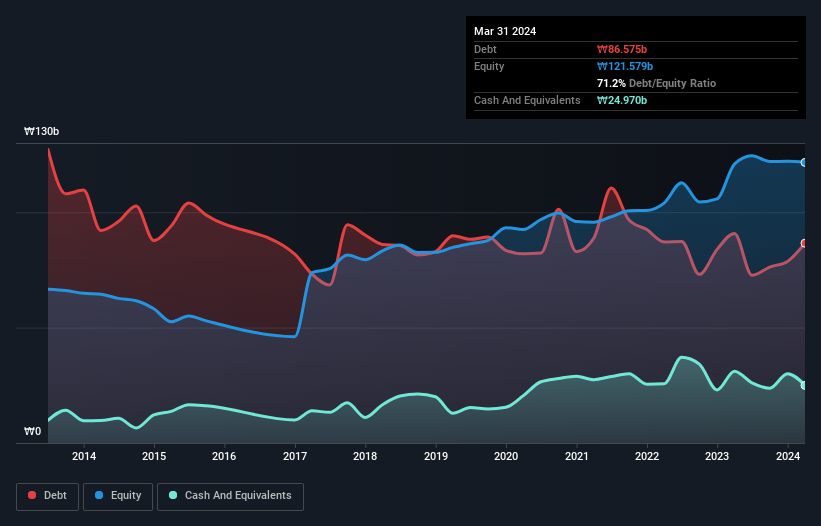Toggle the Equity series legend button
This screenshot has width=821, height=526.
118,496
